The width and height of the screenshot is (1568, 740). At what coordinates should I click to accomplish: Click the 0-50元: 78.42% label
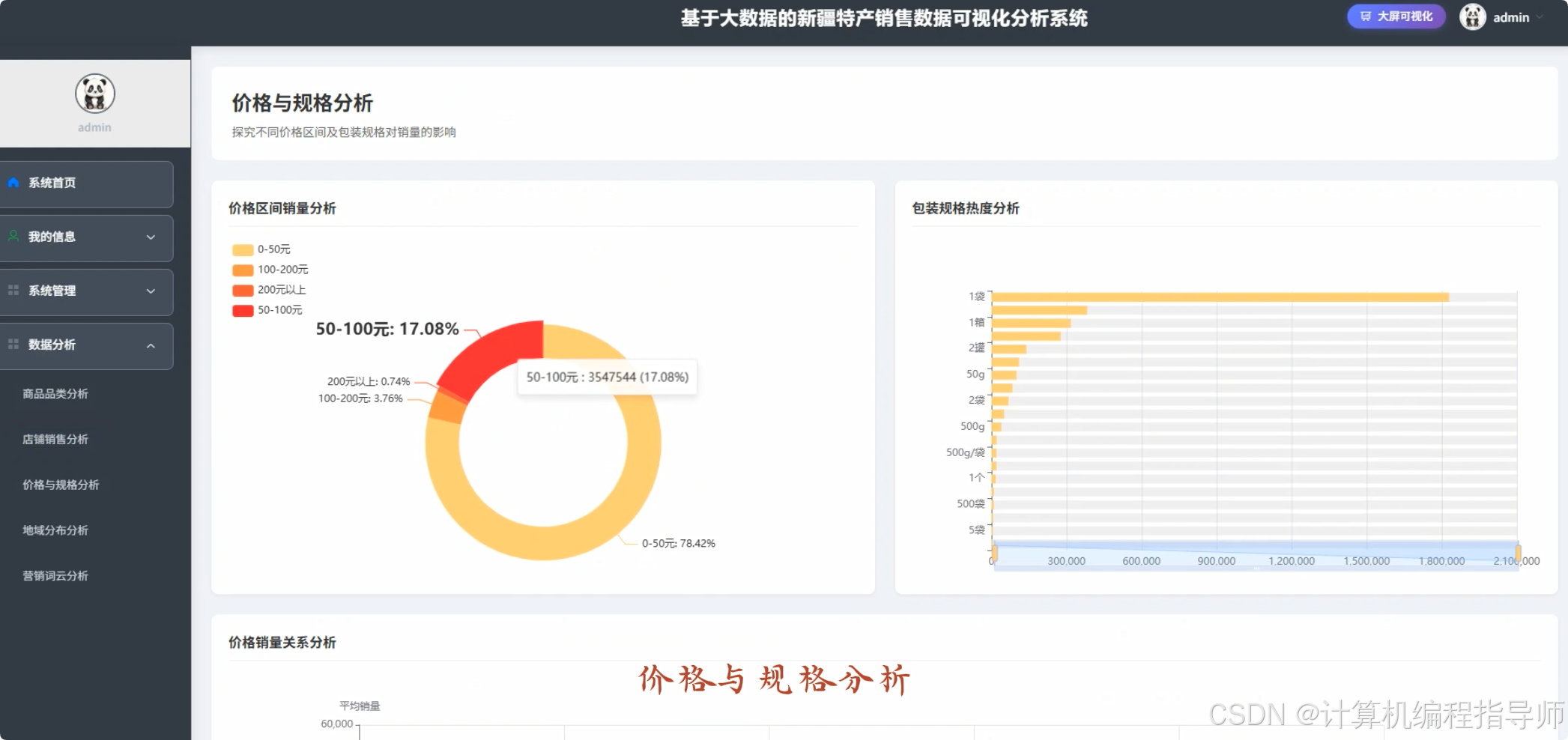pyautogui.click(x=679, y=544)
